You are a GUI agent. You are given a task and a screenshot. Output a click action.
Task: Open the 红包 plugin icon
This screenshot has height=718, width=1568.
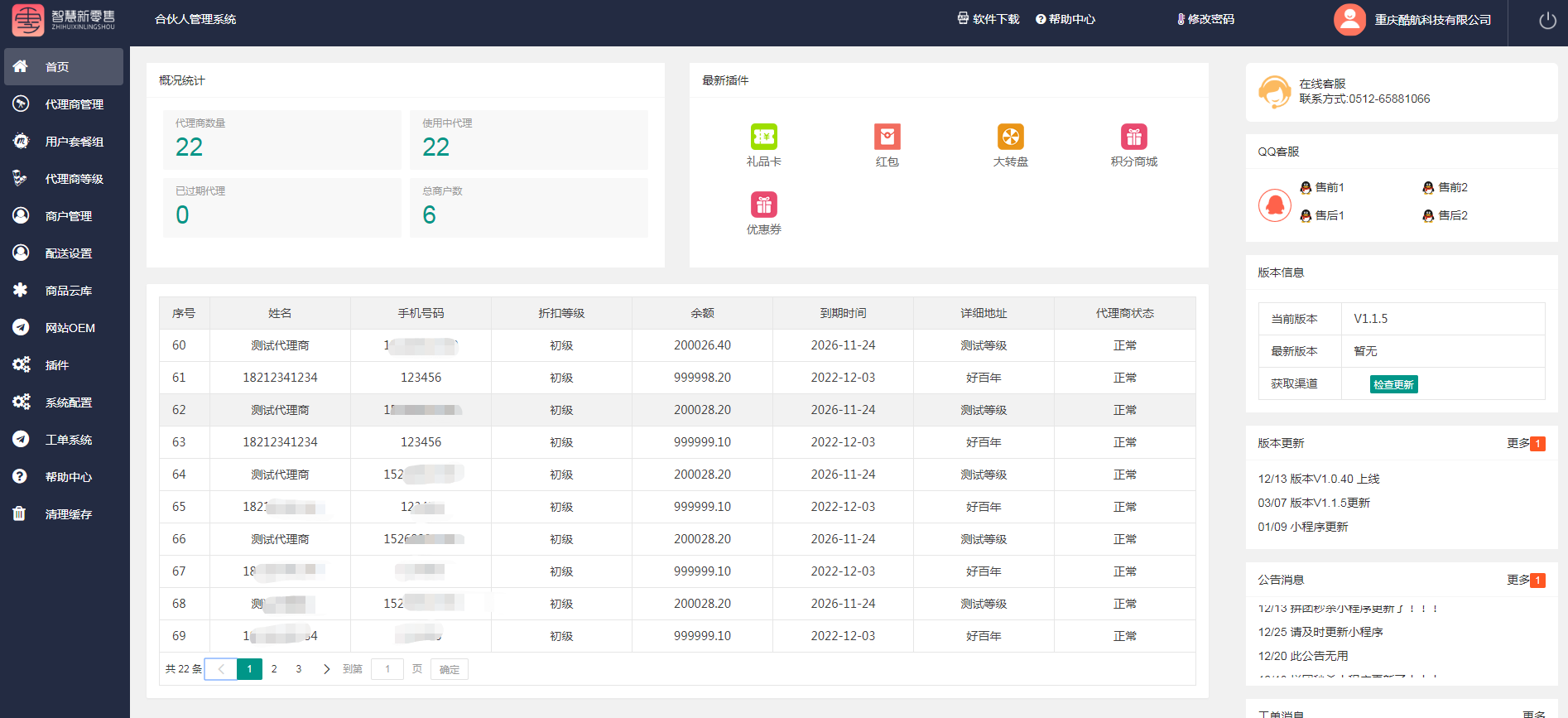887,136
